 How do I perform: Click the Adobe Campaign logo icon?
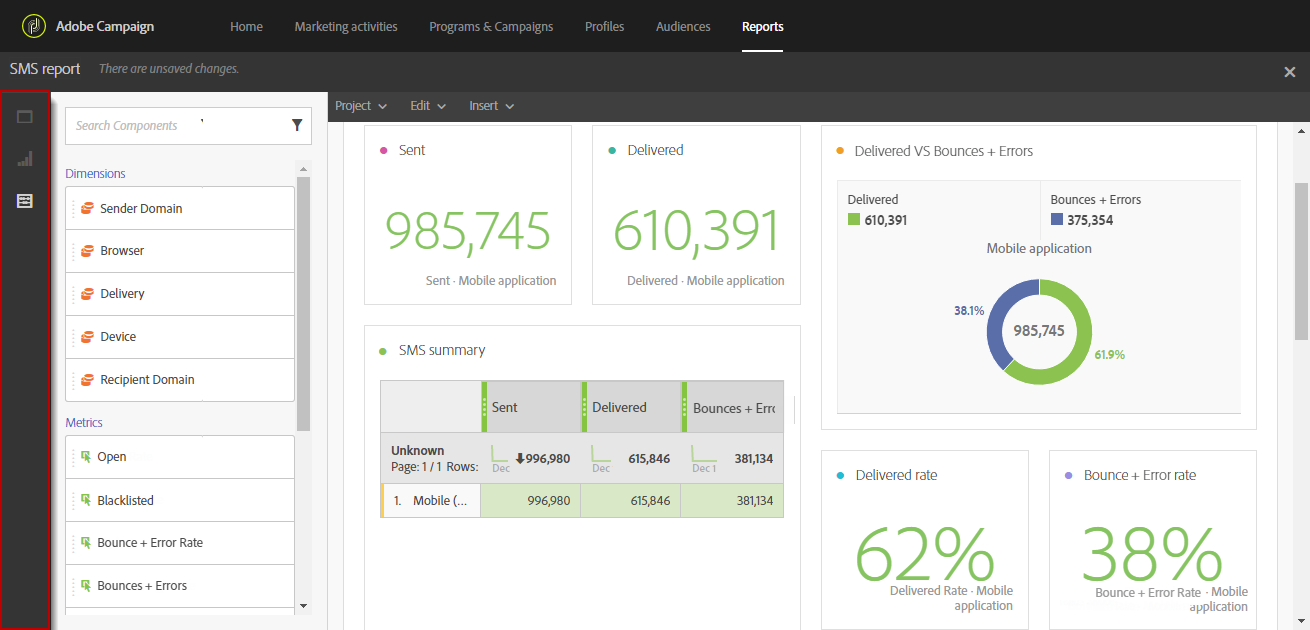pyautogui.click(x=34, y=26)
